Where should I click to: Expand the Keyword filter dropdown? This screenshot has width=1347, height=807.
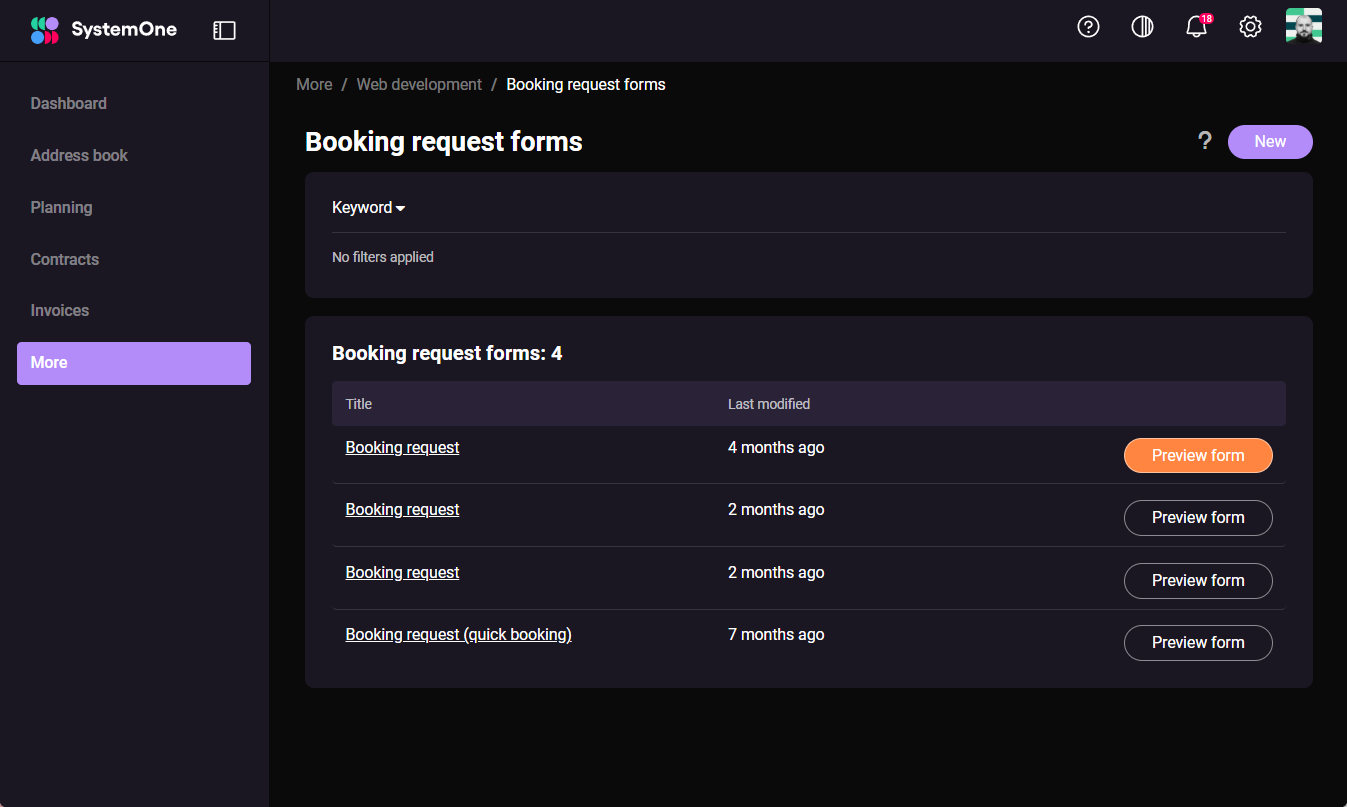[x=368, y=207]
